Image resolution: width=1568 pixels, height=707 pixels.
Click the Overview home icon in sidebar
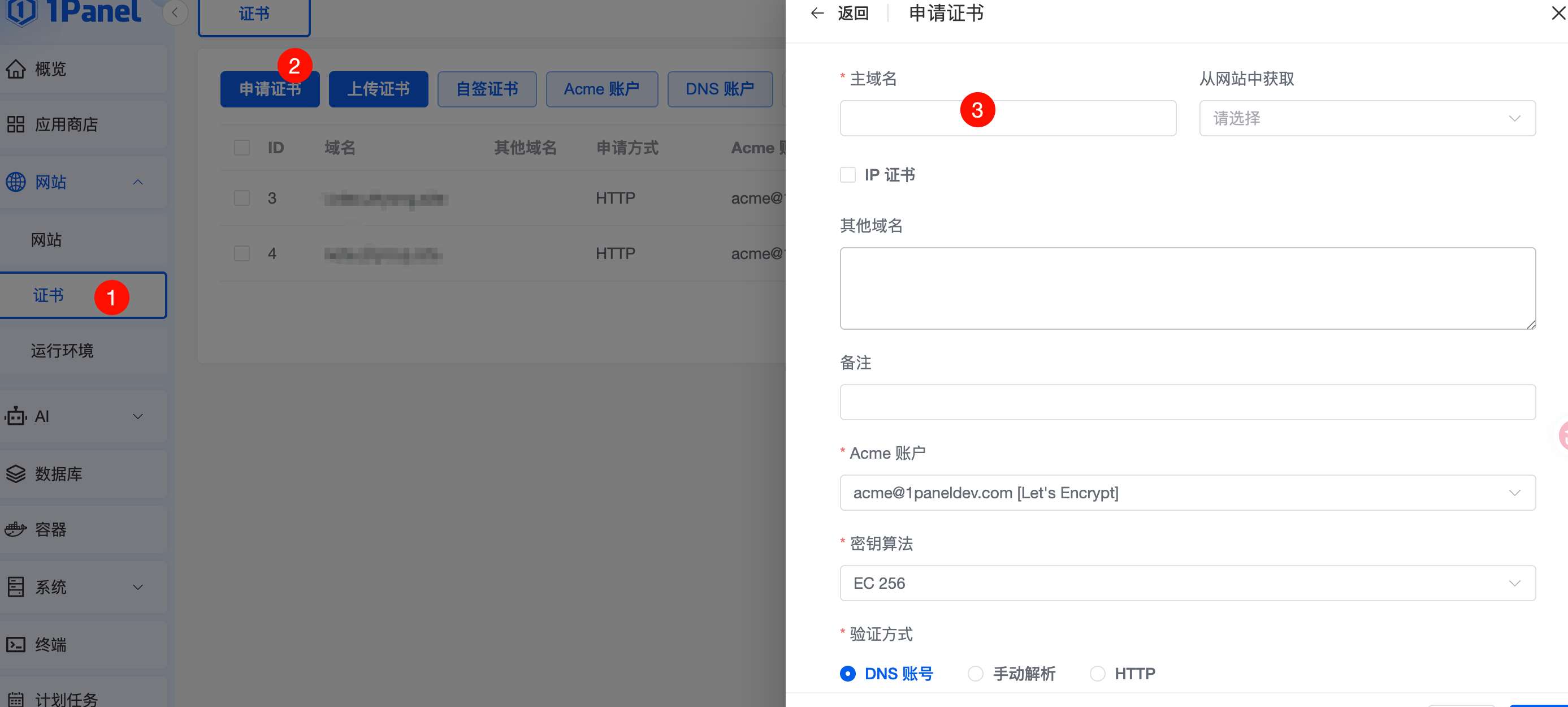click(16, 69)
